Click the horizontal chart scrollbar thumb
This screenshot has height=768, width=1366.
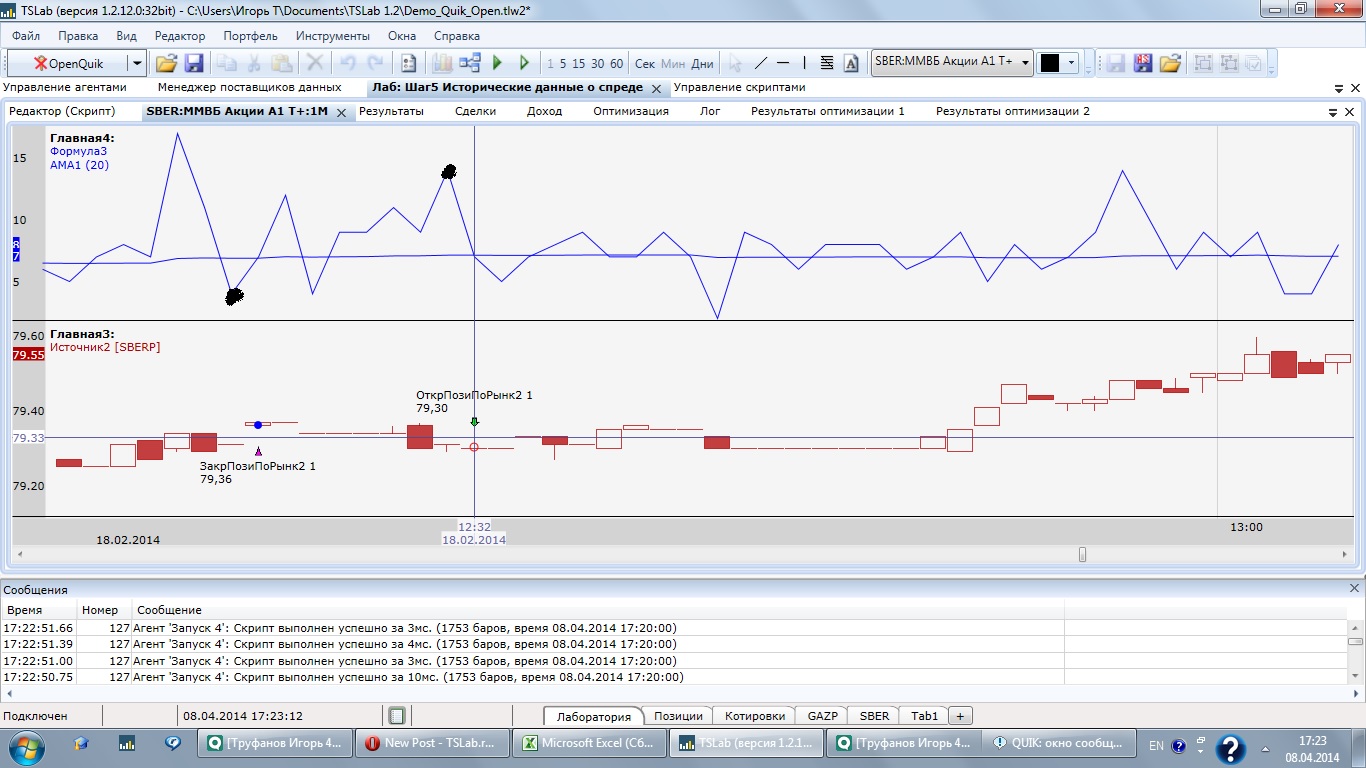tap(1082, 555)
